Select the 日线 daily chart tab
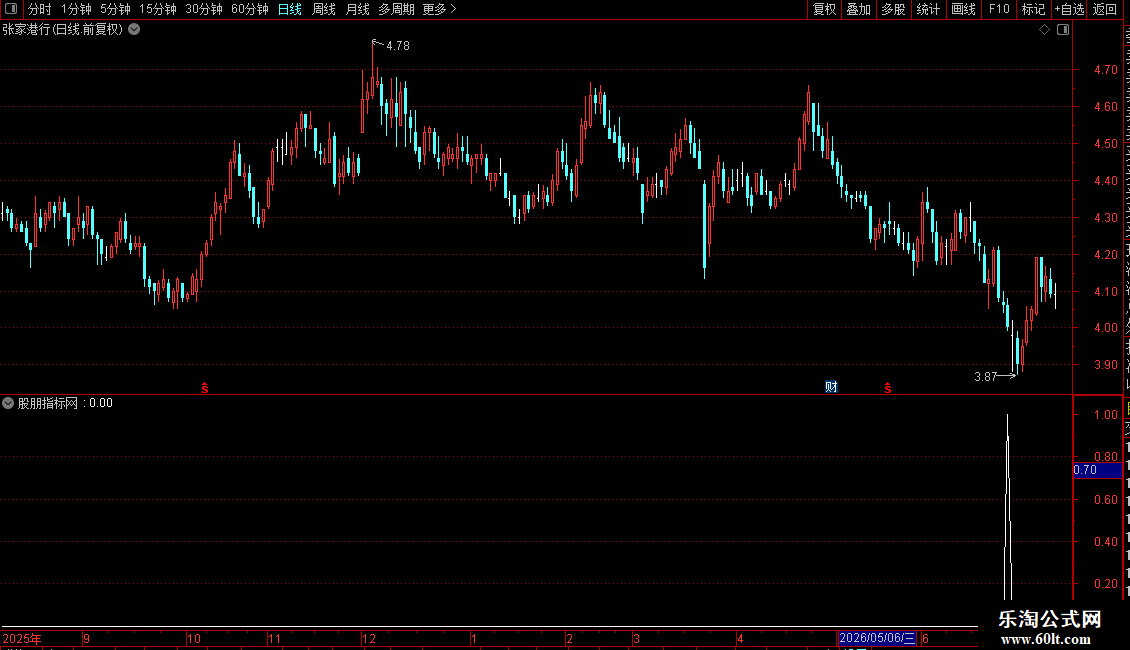The image size is (1130, 650). 290,9
